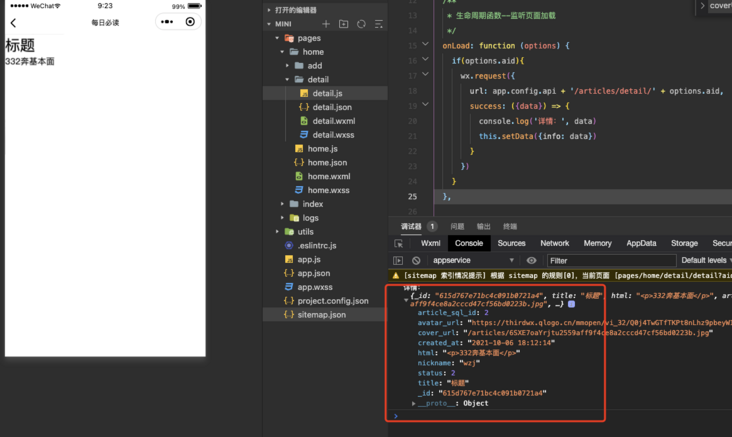Click the element inspector icon in debugger
This screenshot has width=732, height=437.
pos(398,243)
